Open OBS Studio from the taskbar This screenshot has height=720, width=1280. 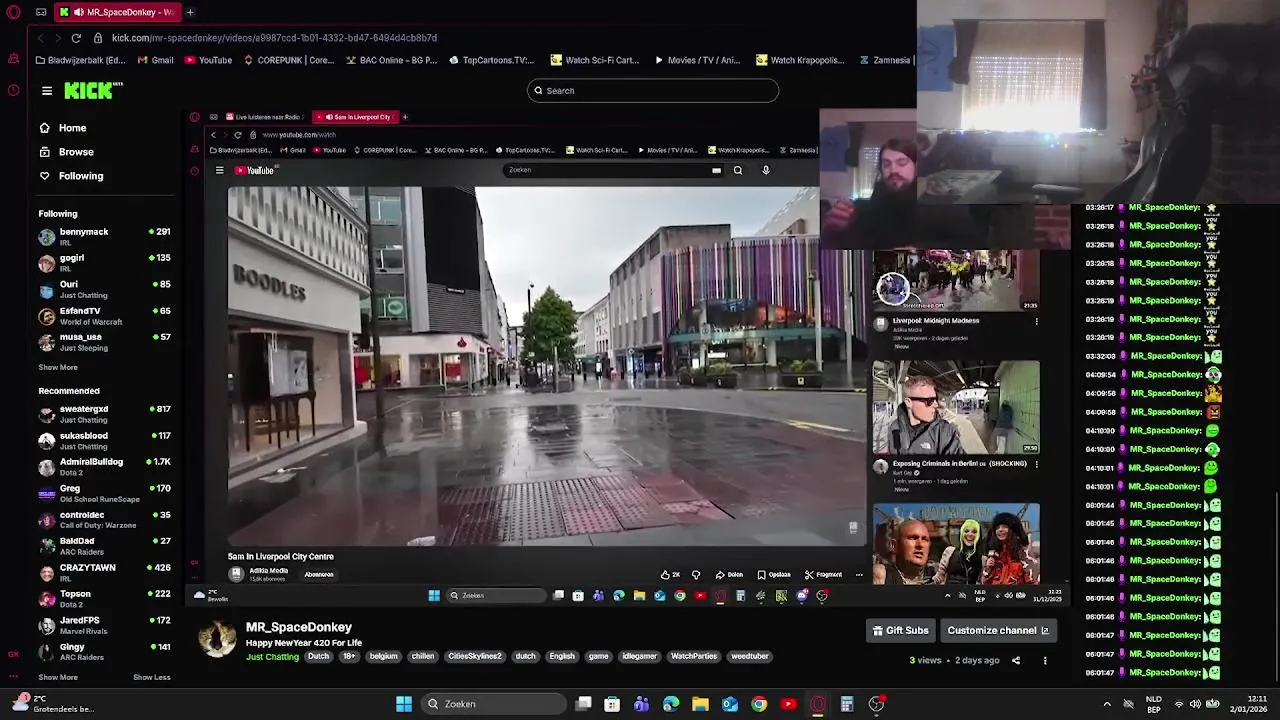click(876, 704)
